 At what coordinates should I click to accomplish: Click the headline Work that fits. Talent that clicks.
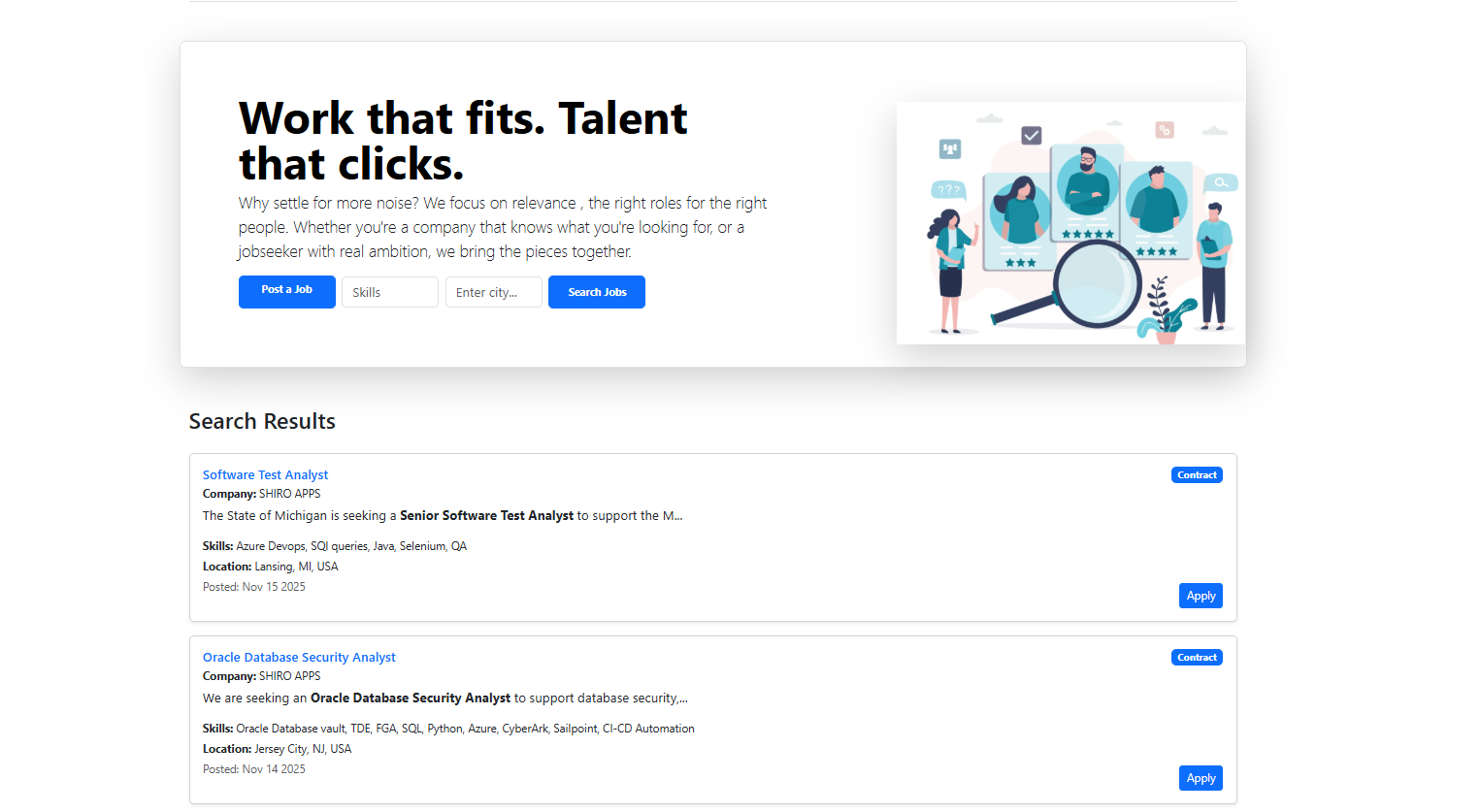[463, 141]
